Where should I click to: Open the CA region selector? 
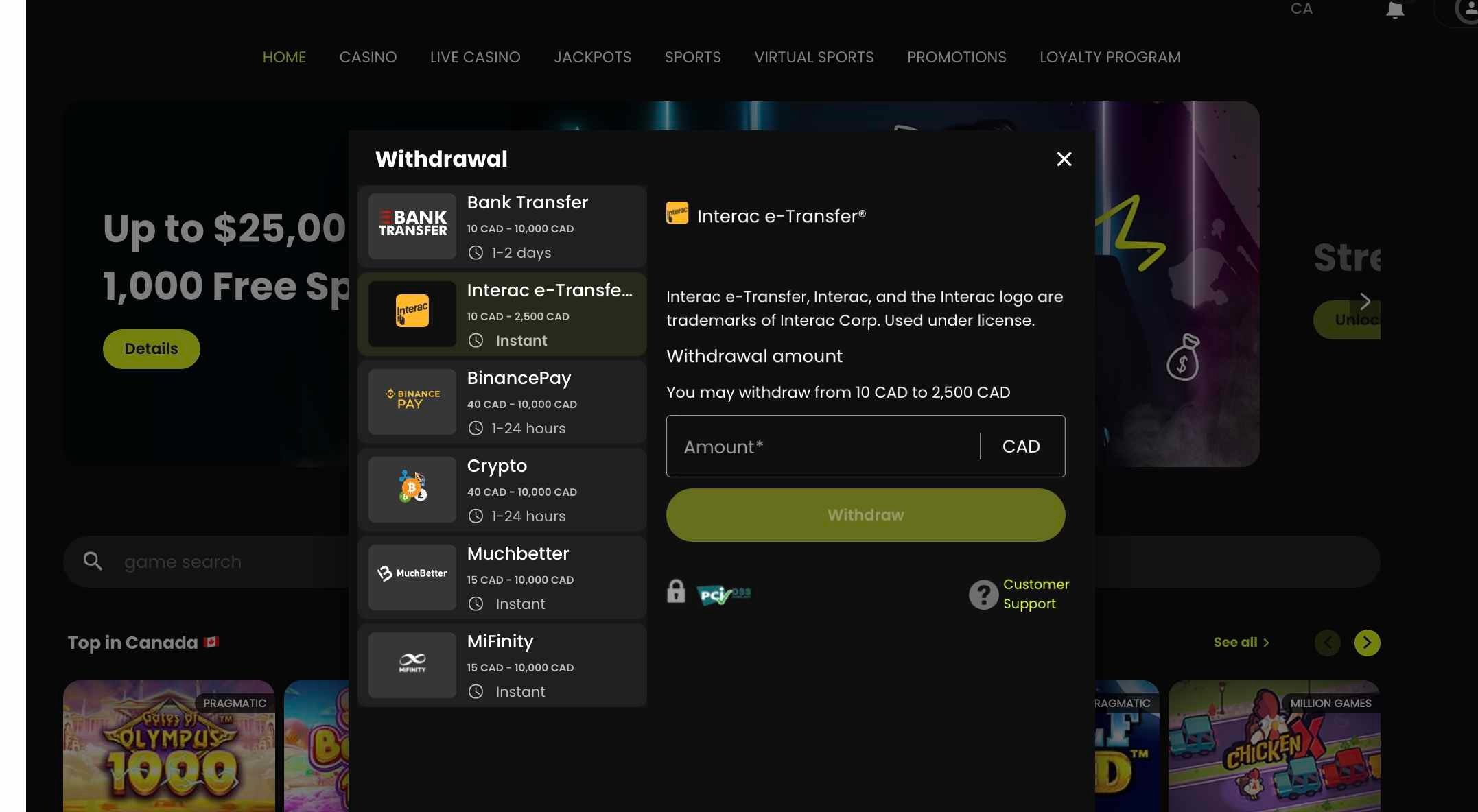(x=1302, y=10)
